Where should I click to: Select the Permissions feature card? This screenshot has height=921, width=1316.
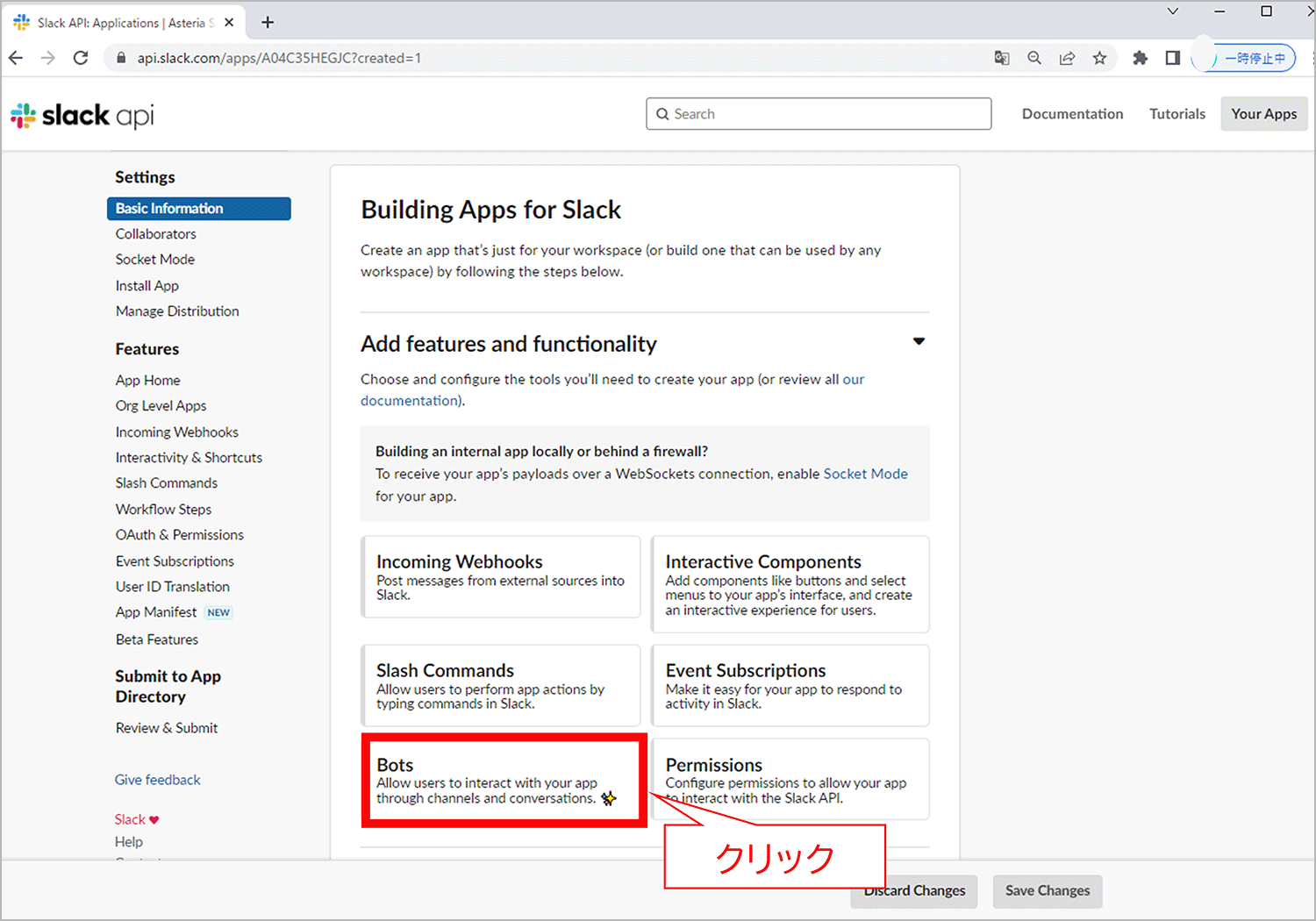pyautogui.click(x=790, y=779)
